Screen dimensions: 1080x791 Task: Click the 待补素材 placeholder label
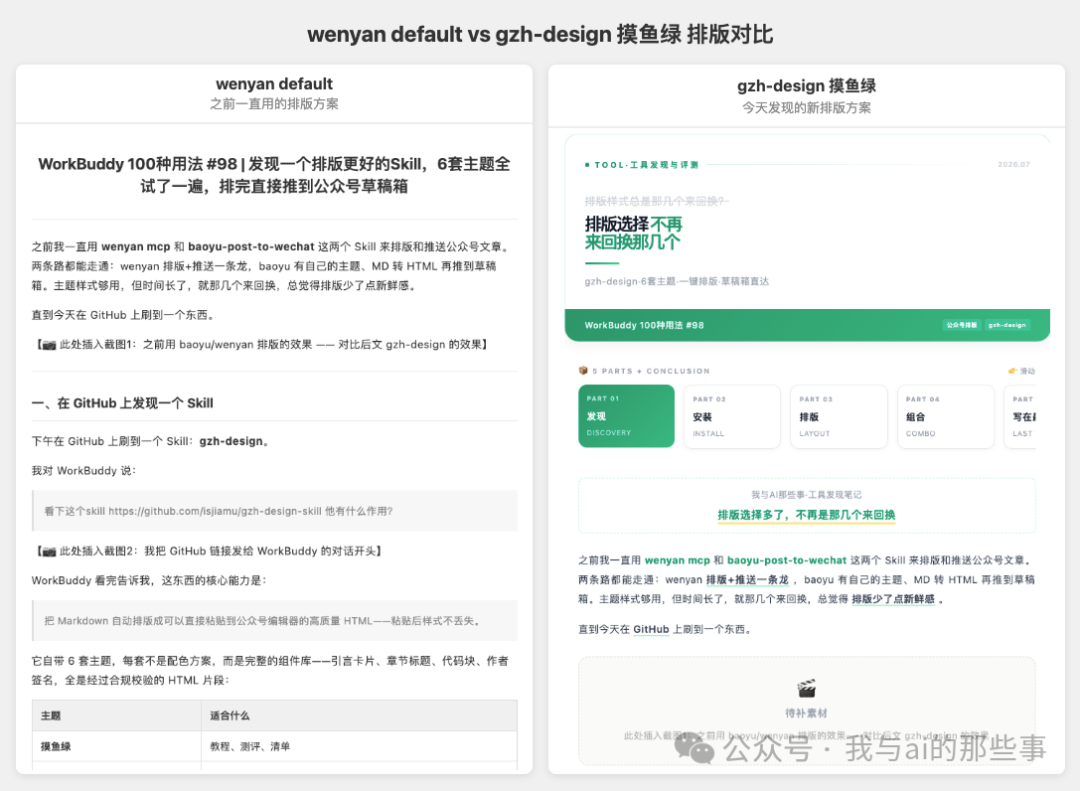(x=807, y=713)
